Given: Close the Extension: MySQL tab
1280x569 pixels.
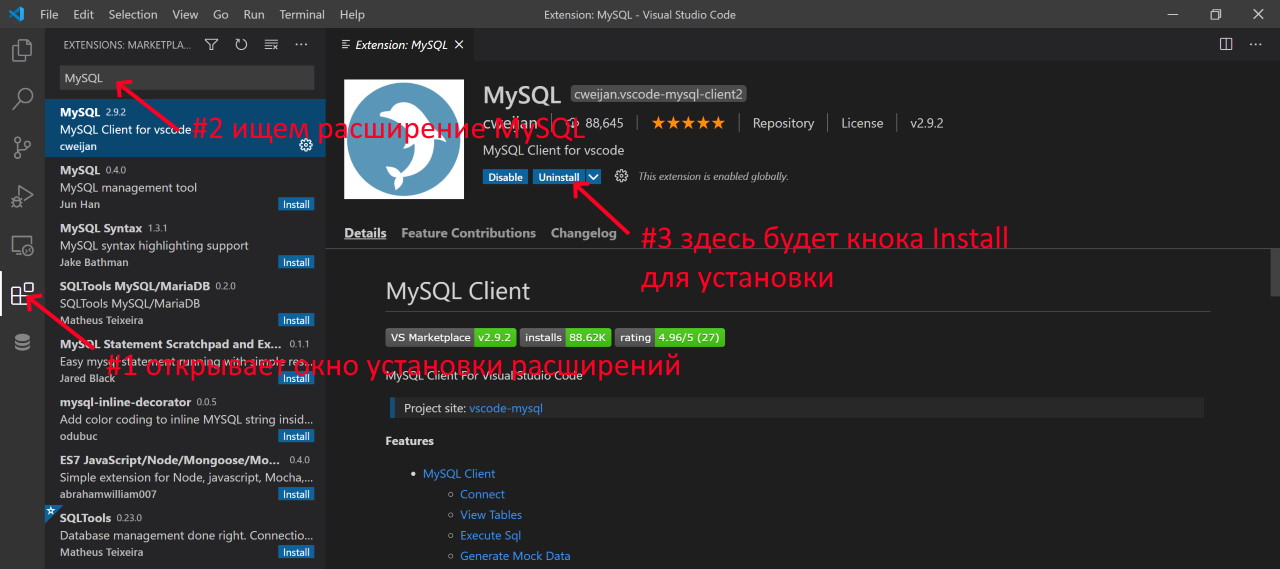Looking at the screenshot, I should coord(459,45).
